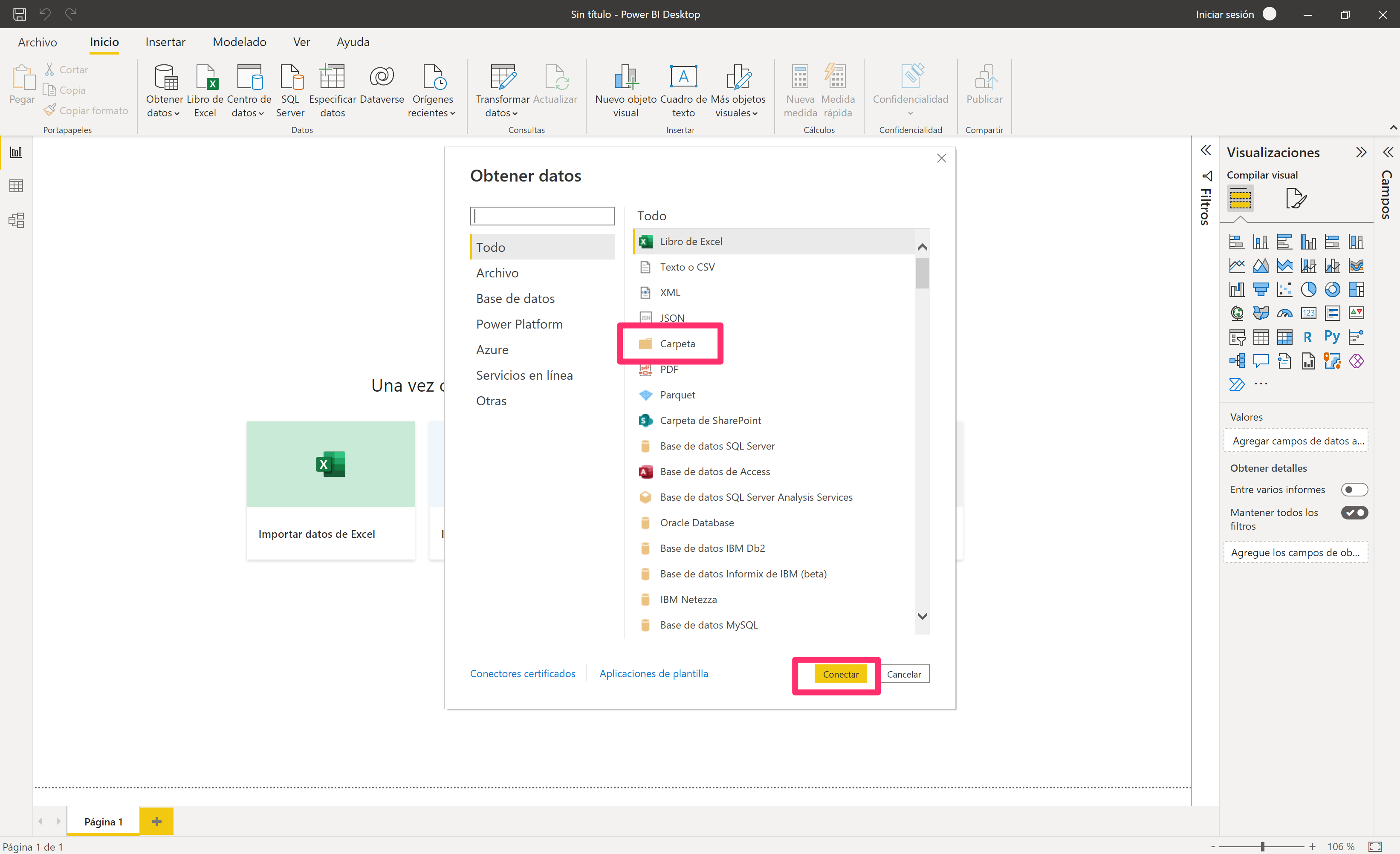This screenshot has height=854, width=1400.
Task: Click Iniciar sesión
Action: click(x=1224, y=14)
